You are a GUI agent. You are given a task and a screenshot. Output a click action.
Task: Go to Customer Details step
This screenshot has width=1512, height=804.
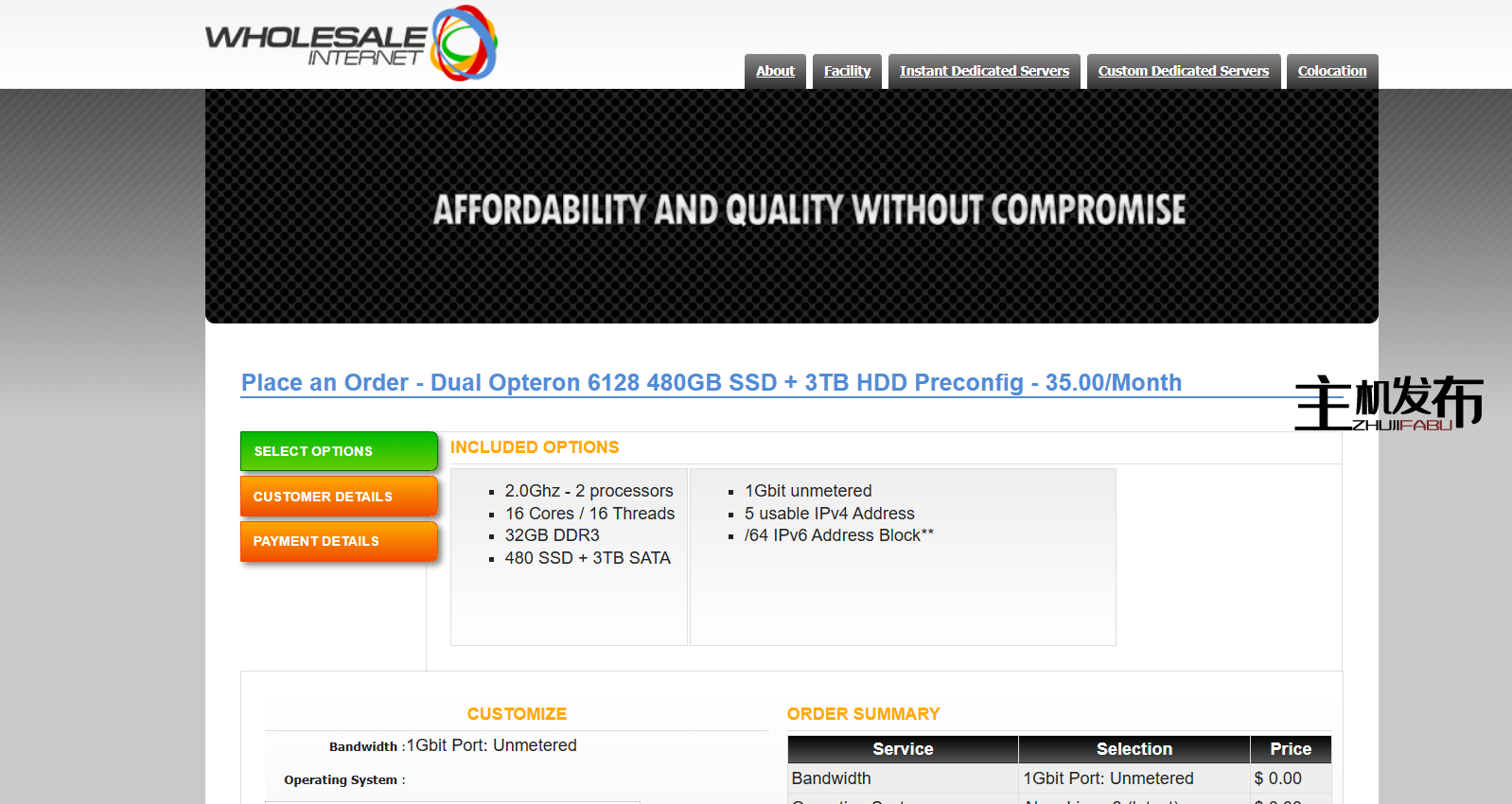click(x=338, y=497)
